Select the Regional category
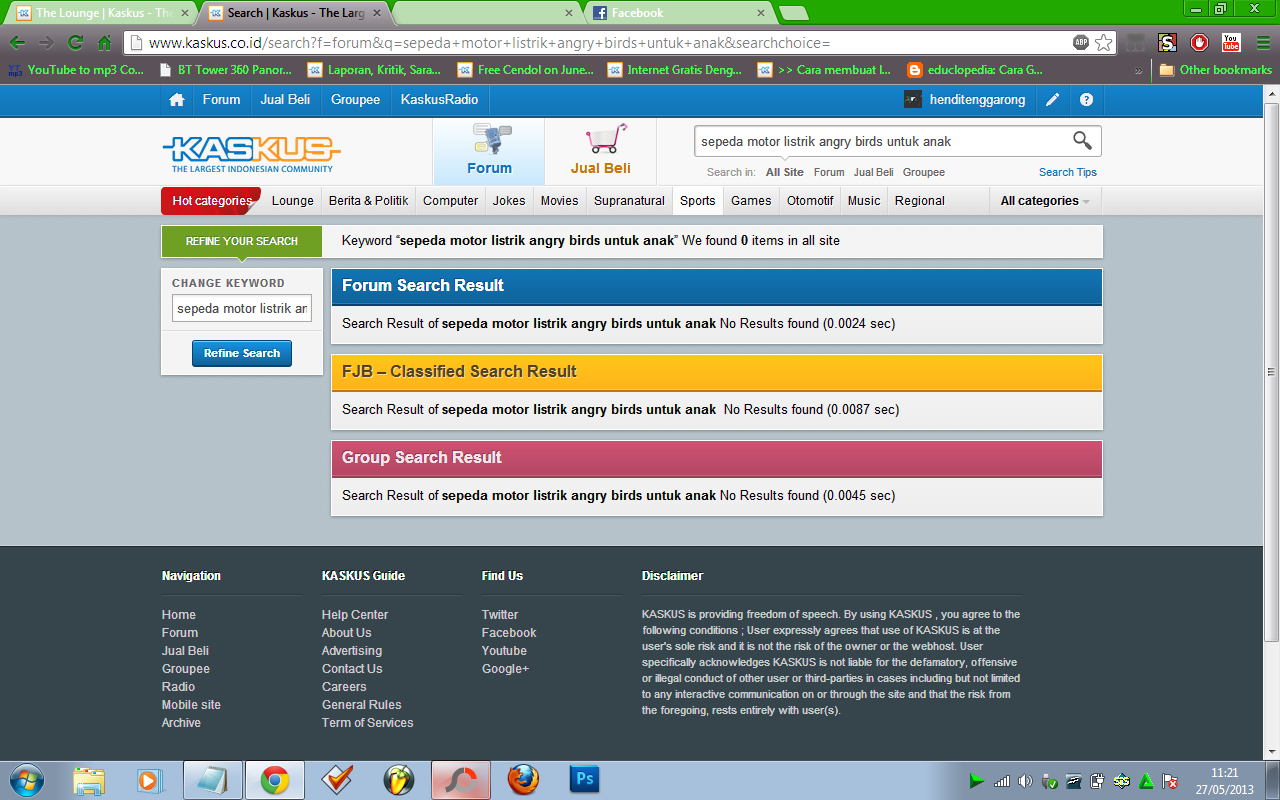 (920, 201)
